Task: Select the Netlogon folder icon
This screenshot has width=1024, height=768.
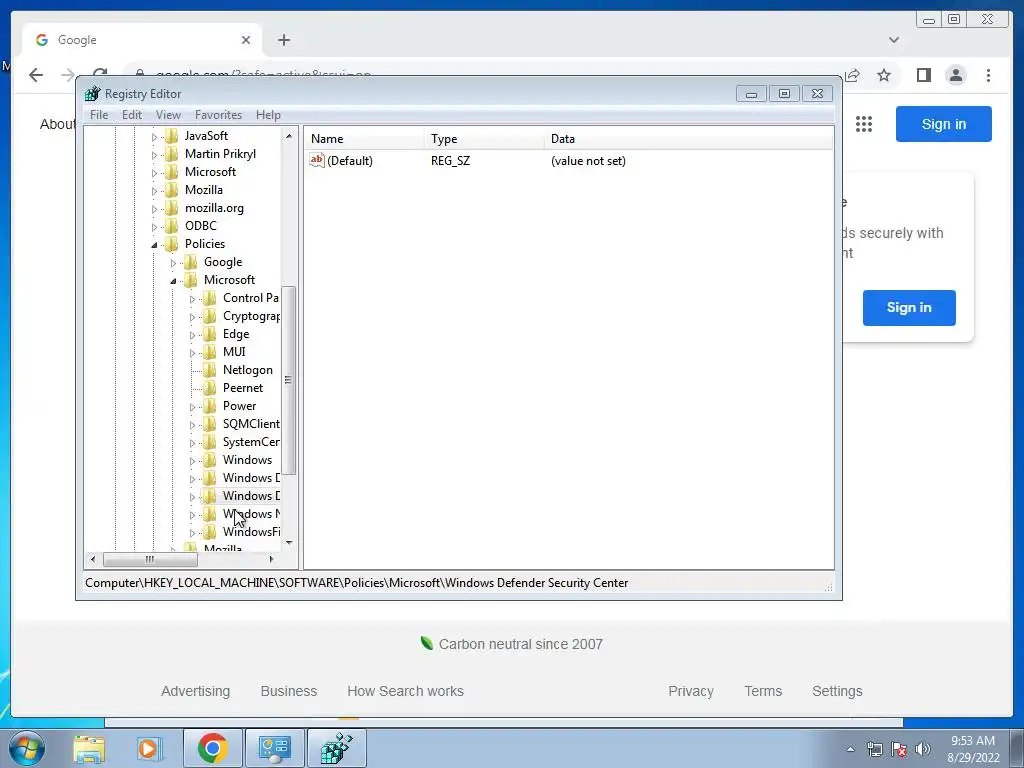Action: click(210, 370)
